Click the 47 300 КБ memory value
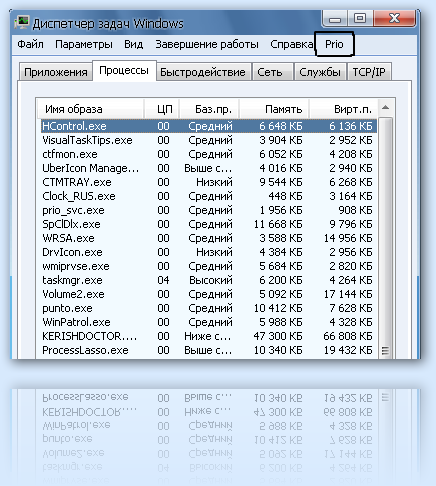 pos(278,336)
